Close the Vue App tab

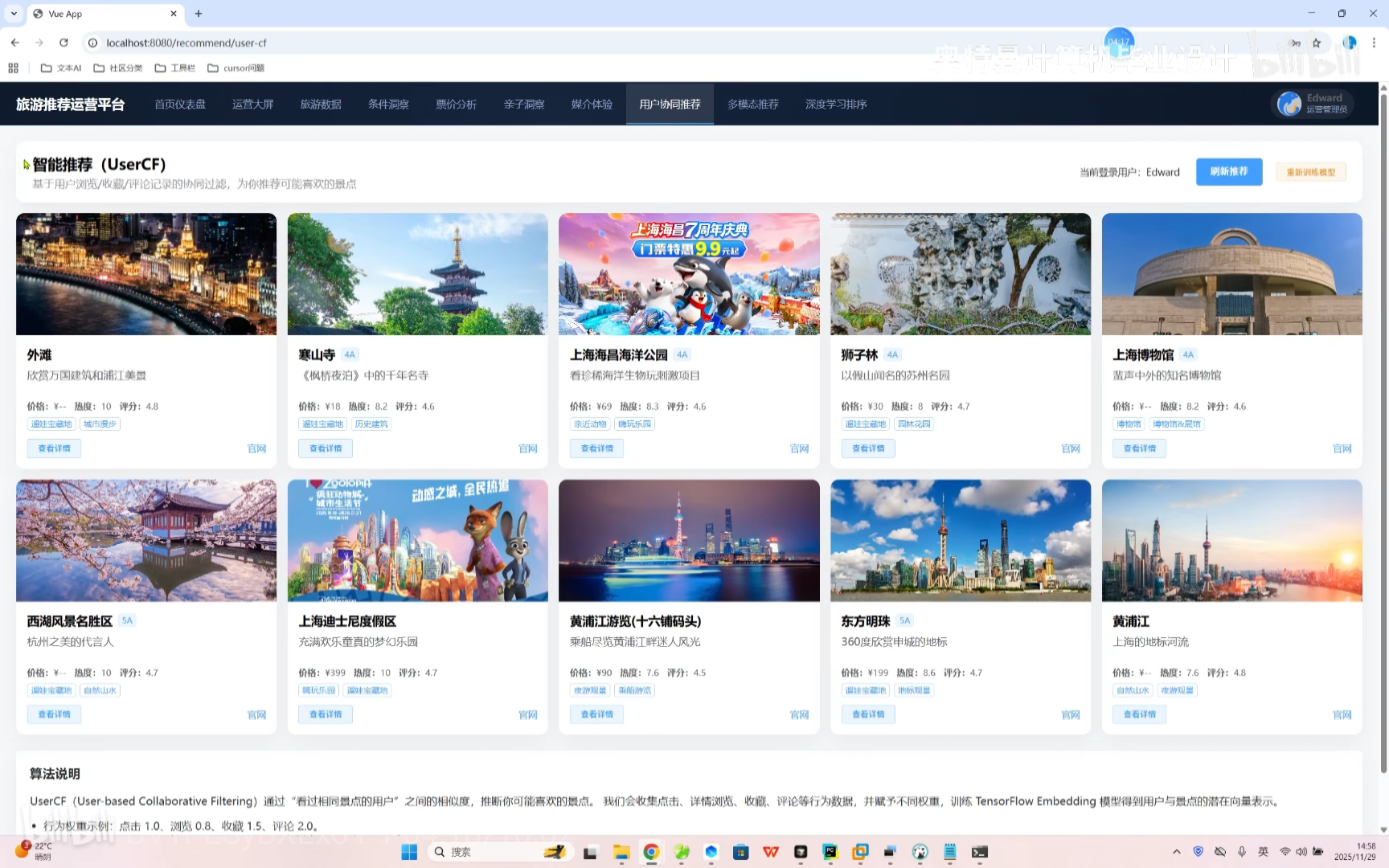tap(174, 14)
